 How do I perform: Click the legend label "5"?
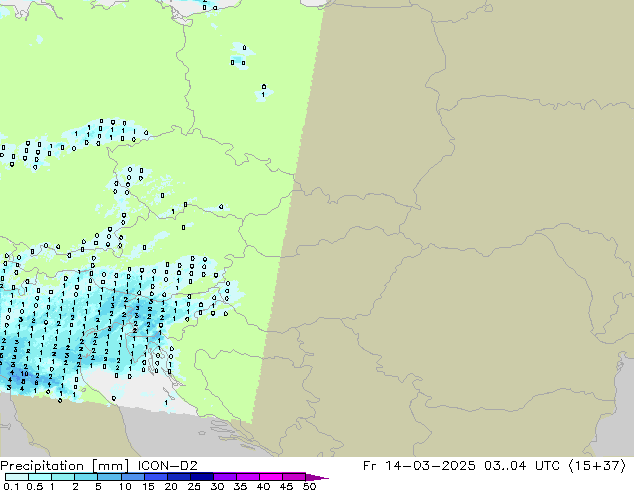tap(98, 486)
